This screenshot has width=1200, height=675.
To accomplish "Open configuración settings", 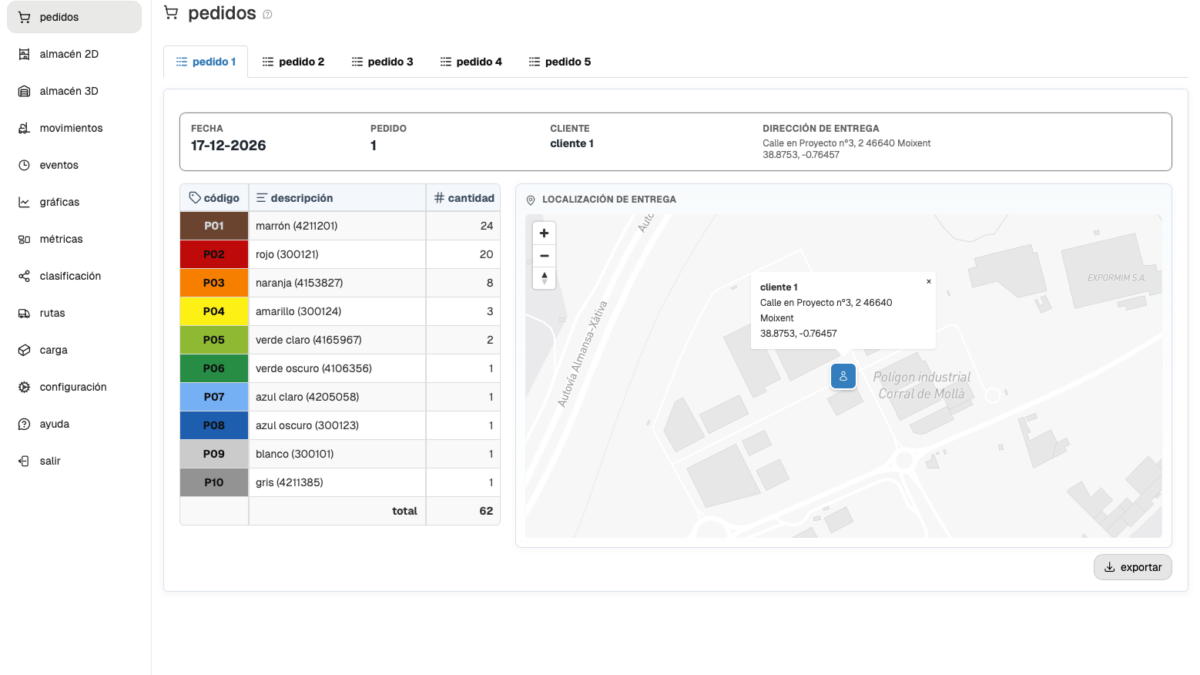I will [x=72, y=387].
